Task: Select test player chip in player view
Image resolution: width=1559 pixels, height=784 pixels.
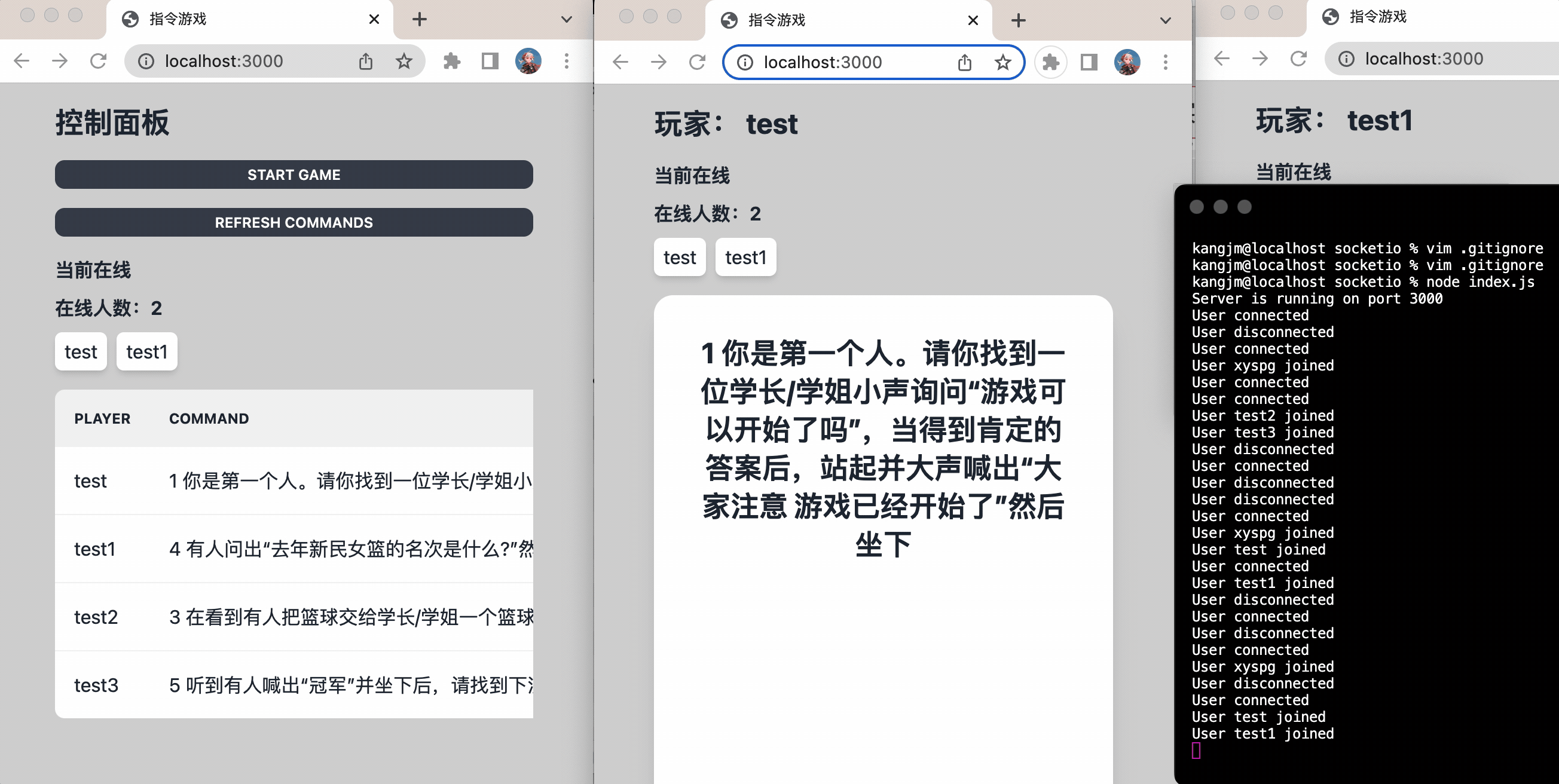Action: click(680, 258)
